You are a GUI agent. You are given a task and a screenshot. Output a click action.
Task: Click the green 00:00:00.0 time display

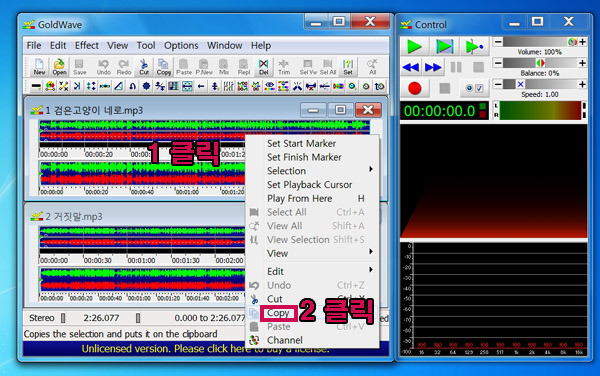click(439, 111)
